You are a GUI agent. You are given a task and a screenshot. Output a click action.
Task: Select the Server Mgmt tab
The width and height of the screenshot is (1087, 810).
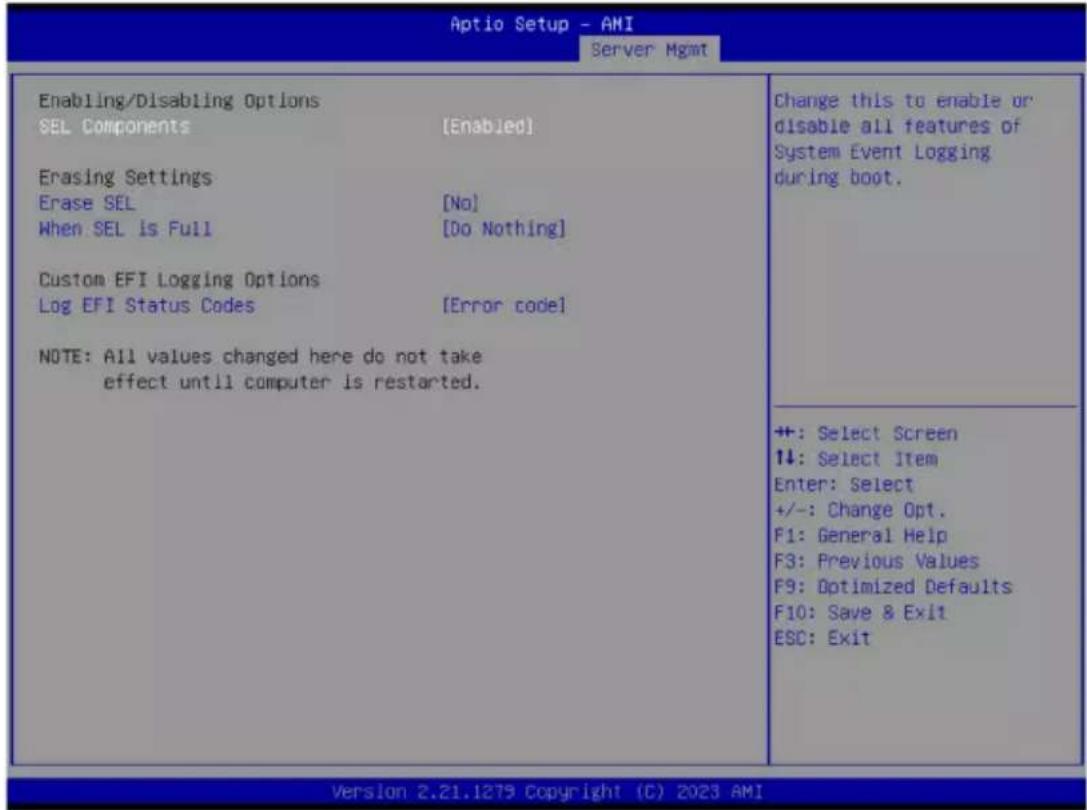[x=650, y=49]
